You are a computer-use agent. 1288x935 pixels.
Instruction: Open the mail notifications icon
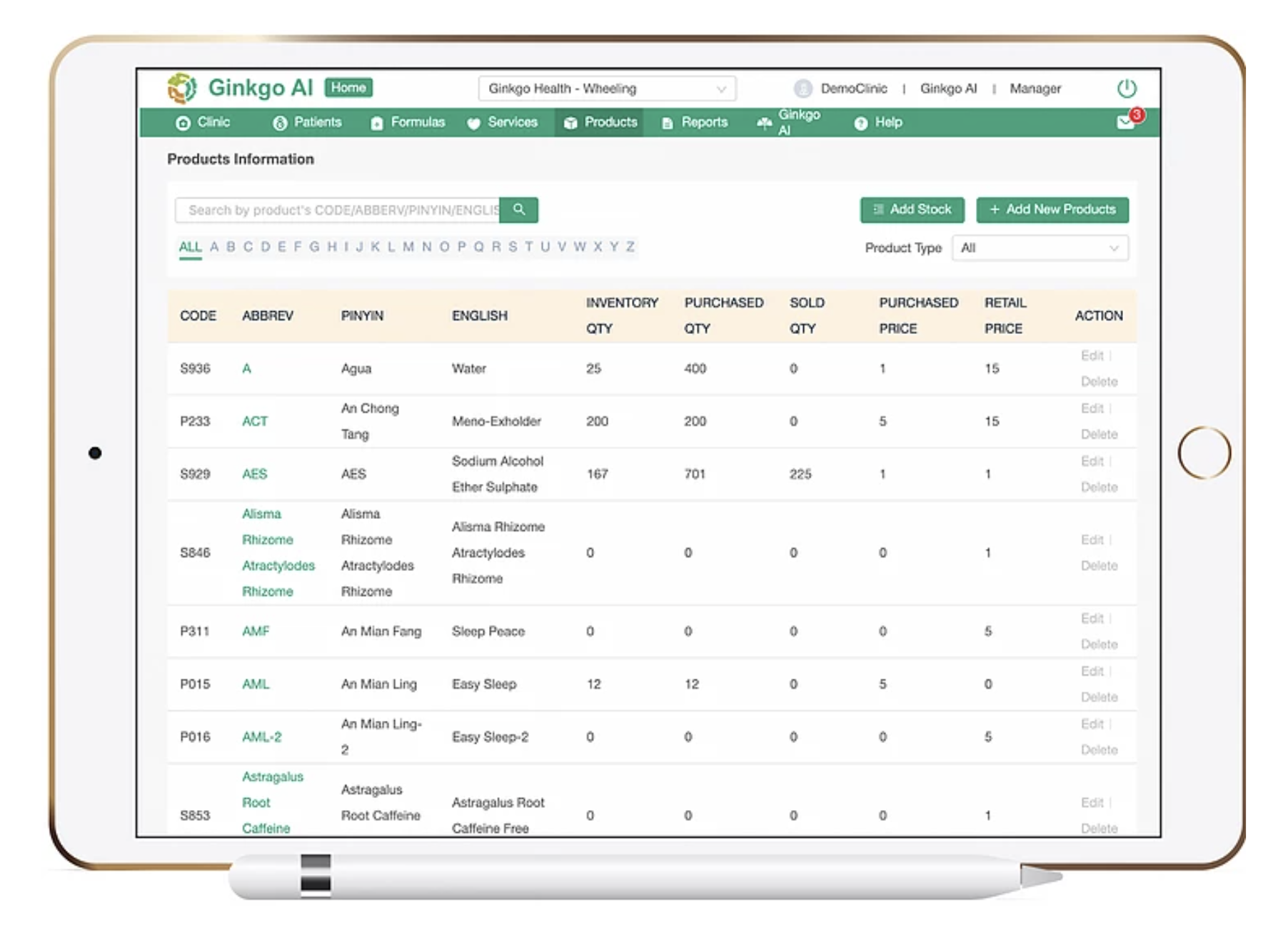(x=1126, y=122)
